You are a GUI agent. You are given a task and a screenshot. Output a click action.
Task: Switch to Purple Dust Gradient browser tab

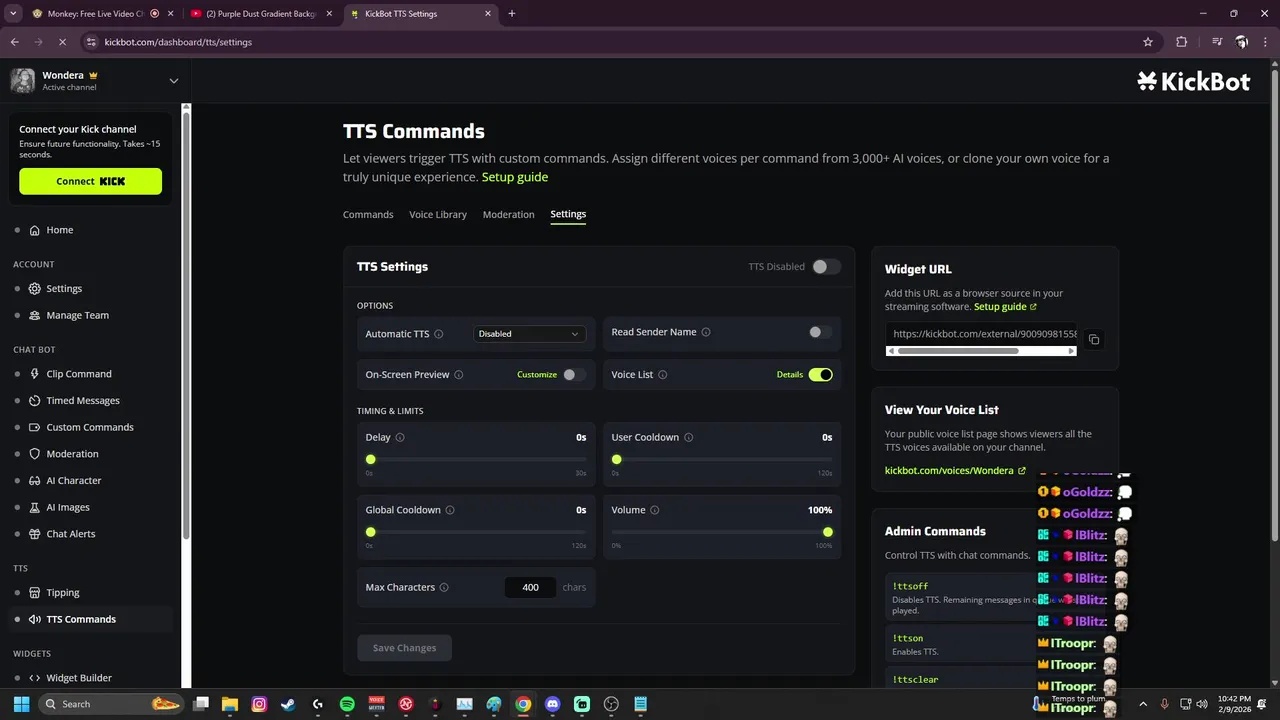tap(260, 14)
